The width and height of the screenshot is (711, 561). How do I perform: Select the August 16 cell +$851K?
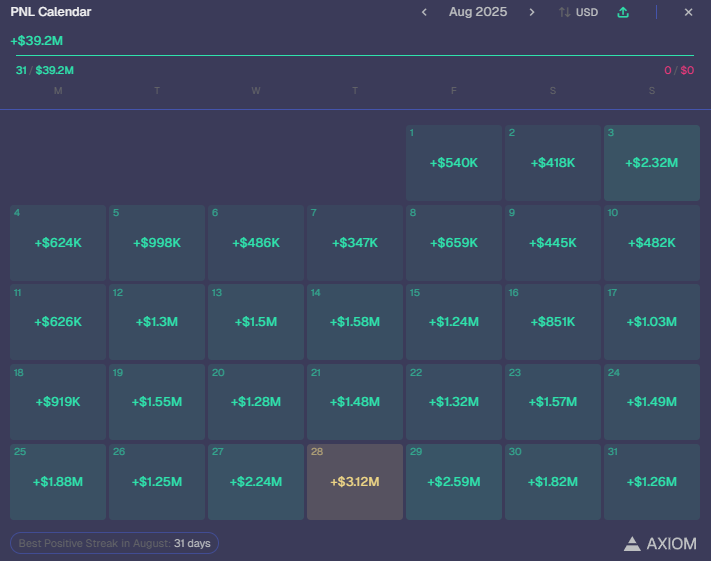click(553, 322)
